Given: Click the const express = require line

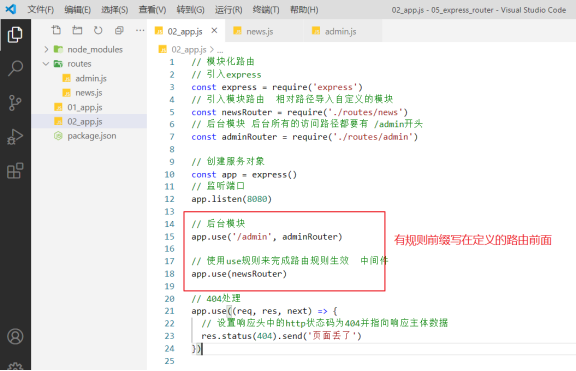Looking at the screenshot, I should tap(277, 87).
